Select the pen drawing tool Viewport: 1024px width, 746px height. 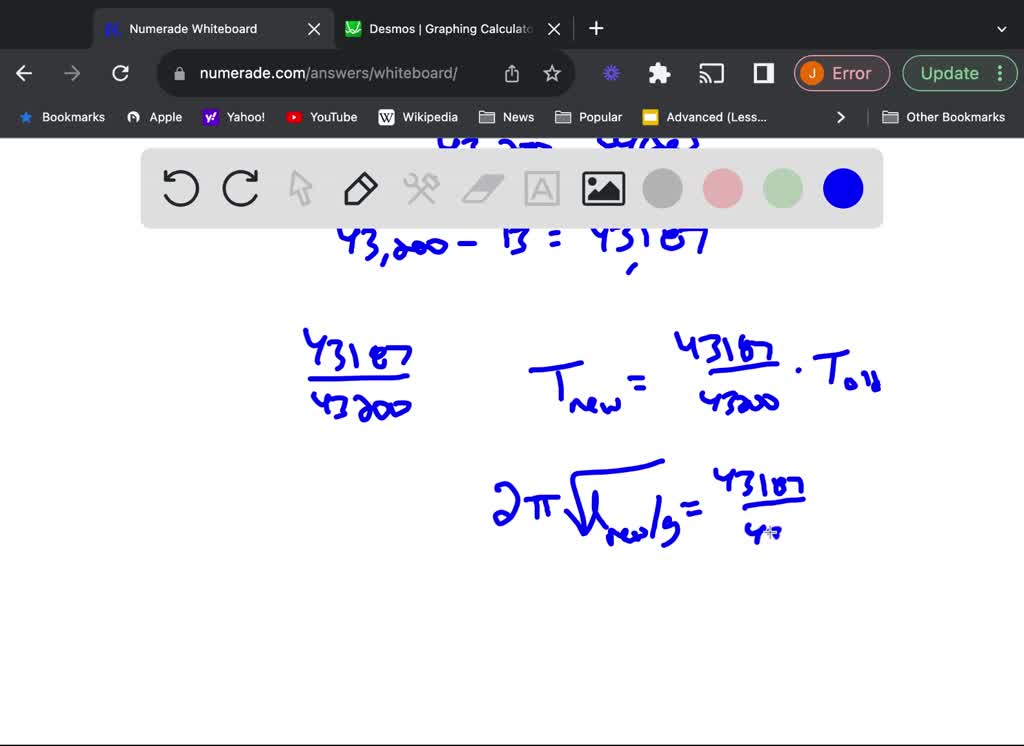tap(360, 189)
